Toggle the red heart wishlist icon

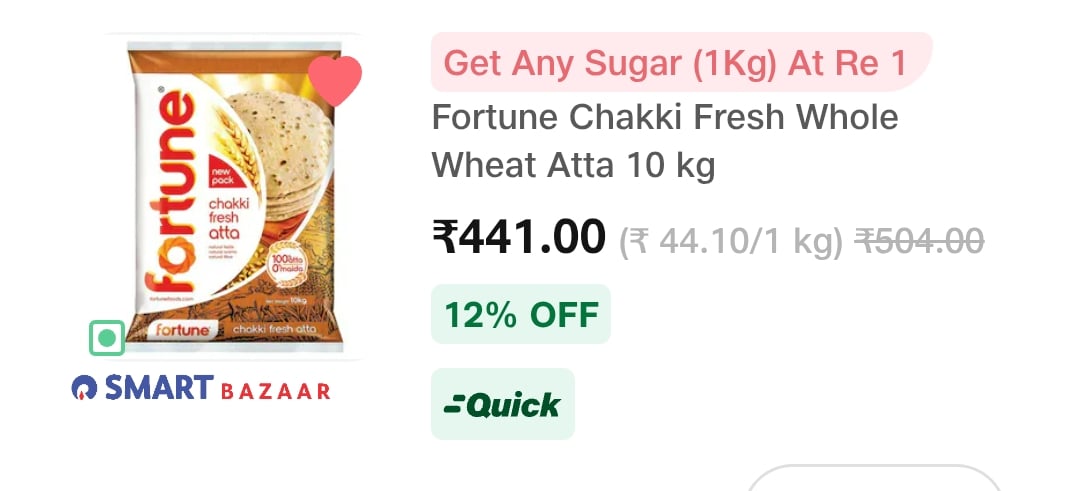coord(335,80)
